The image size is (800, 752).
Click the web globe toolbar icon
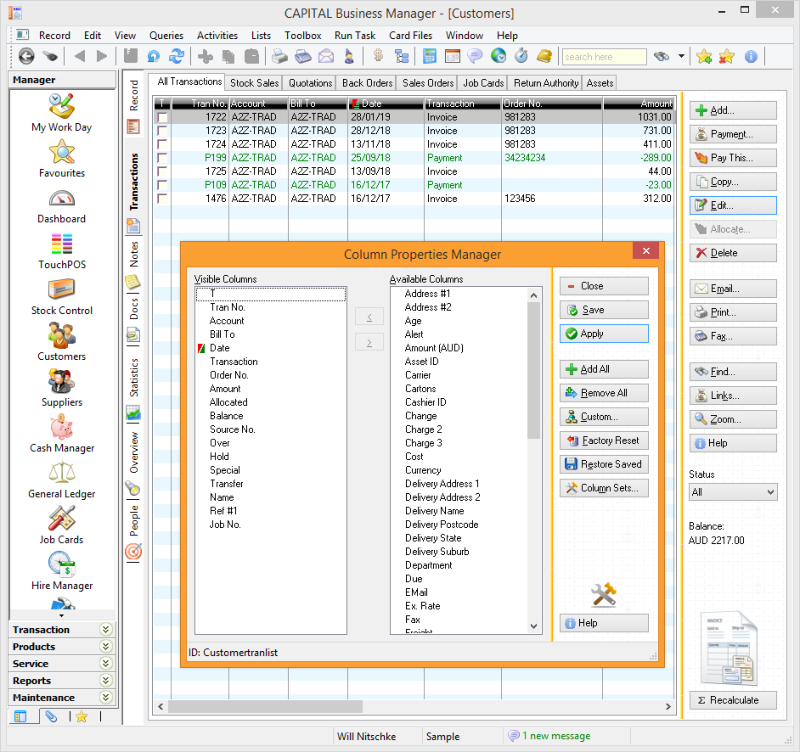pos(498,56)
